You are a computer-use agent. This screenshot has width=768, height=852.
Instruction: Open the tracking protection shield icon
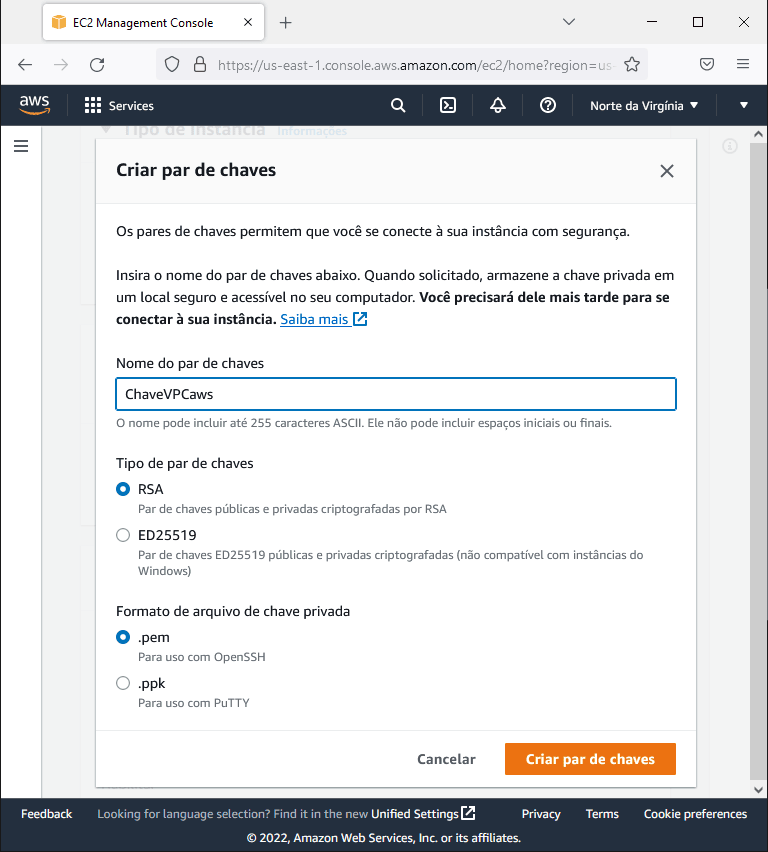point(172,65)
